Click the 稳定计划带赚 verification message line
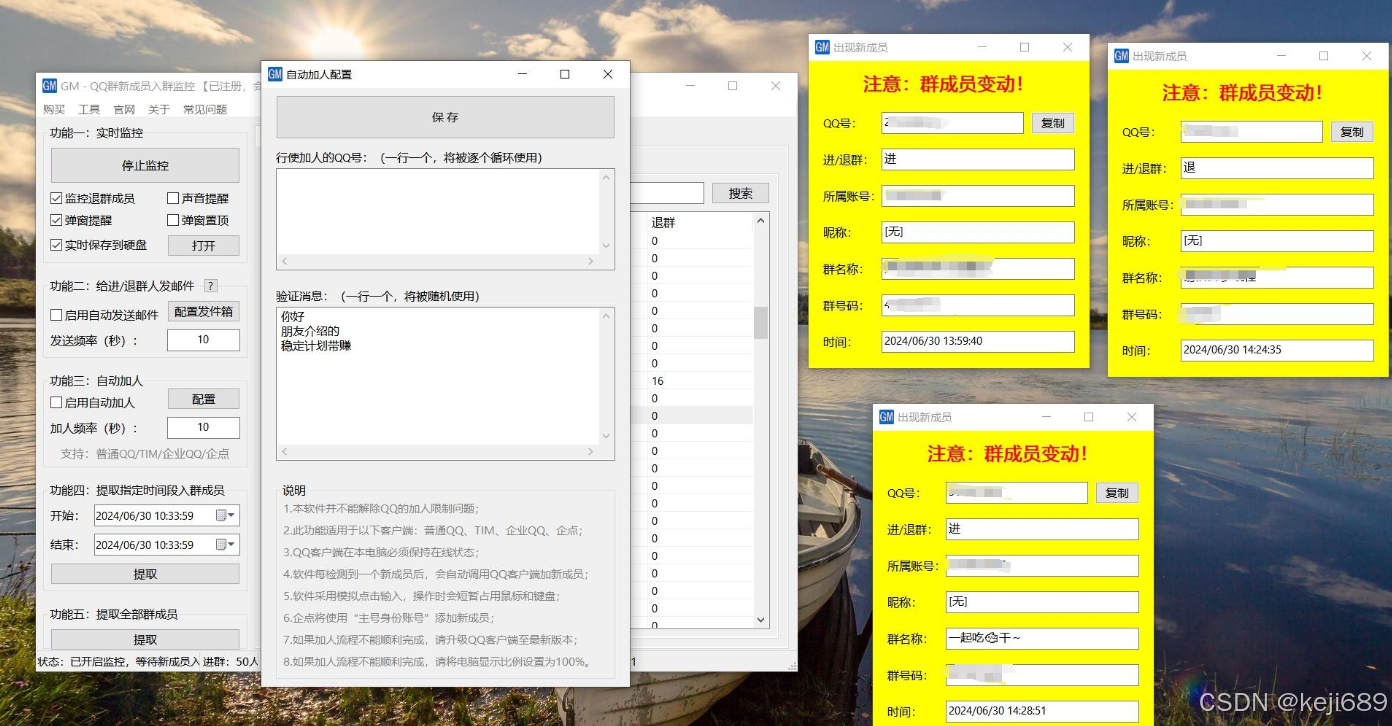 (x=316, y=346)
